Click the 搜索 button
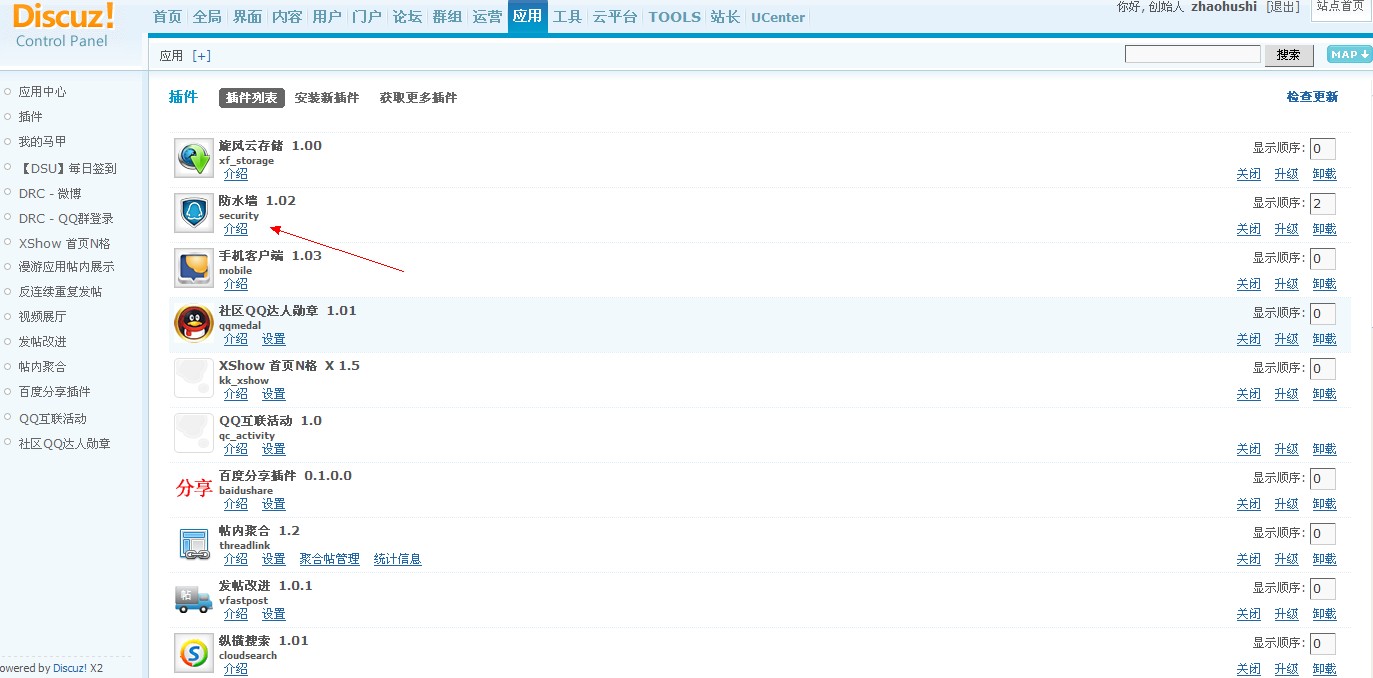1373x678 pixels. pos(1289,55)
